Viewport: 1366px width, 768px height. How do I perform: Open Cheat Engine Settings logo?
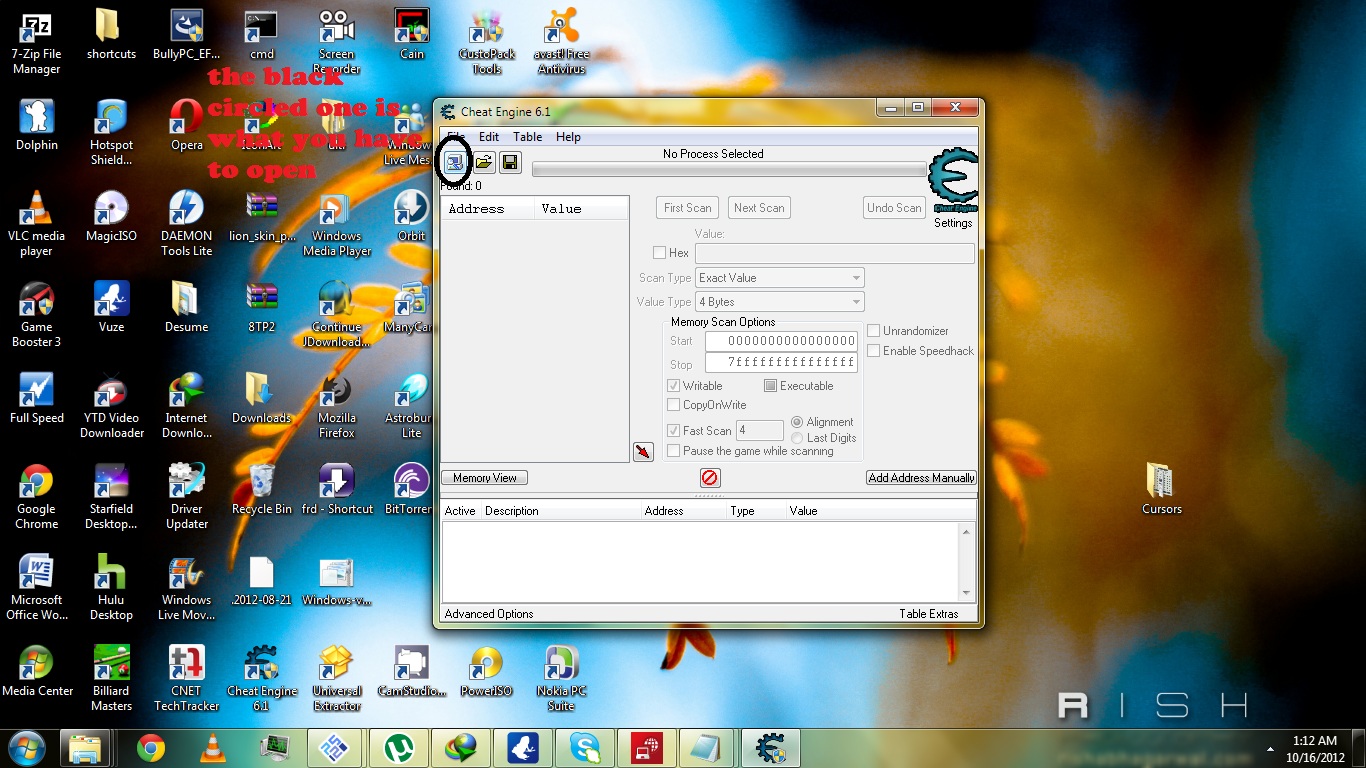coord(953,181)
